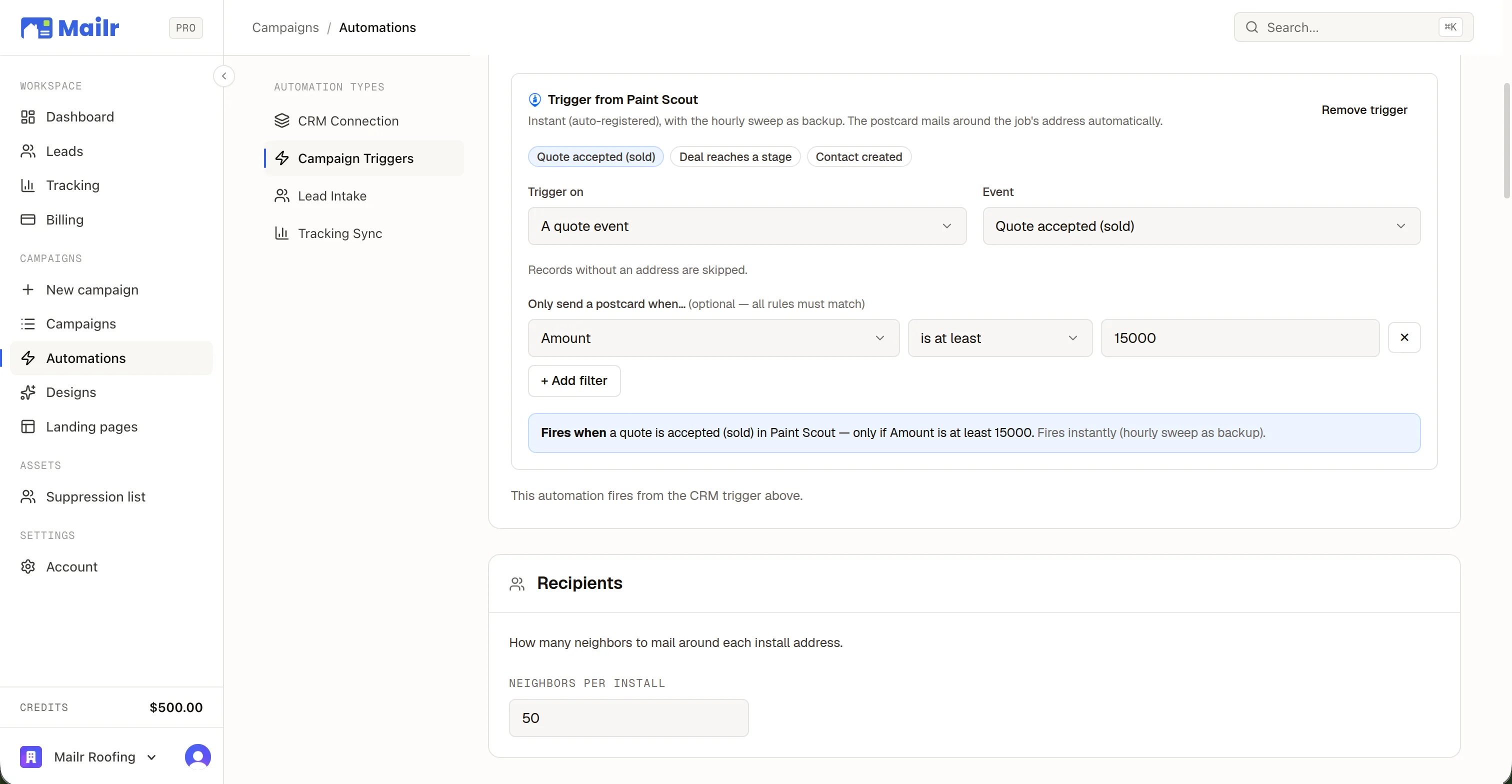Open the Amount filter field dropdown
Viewport: 1512px width, 784px height.
(x=713, y=338)
